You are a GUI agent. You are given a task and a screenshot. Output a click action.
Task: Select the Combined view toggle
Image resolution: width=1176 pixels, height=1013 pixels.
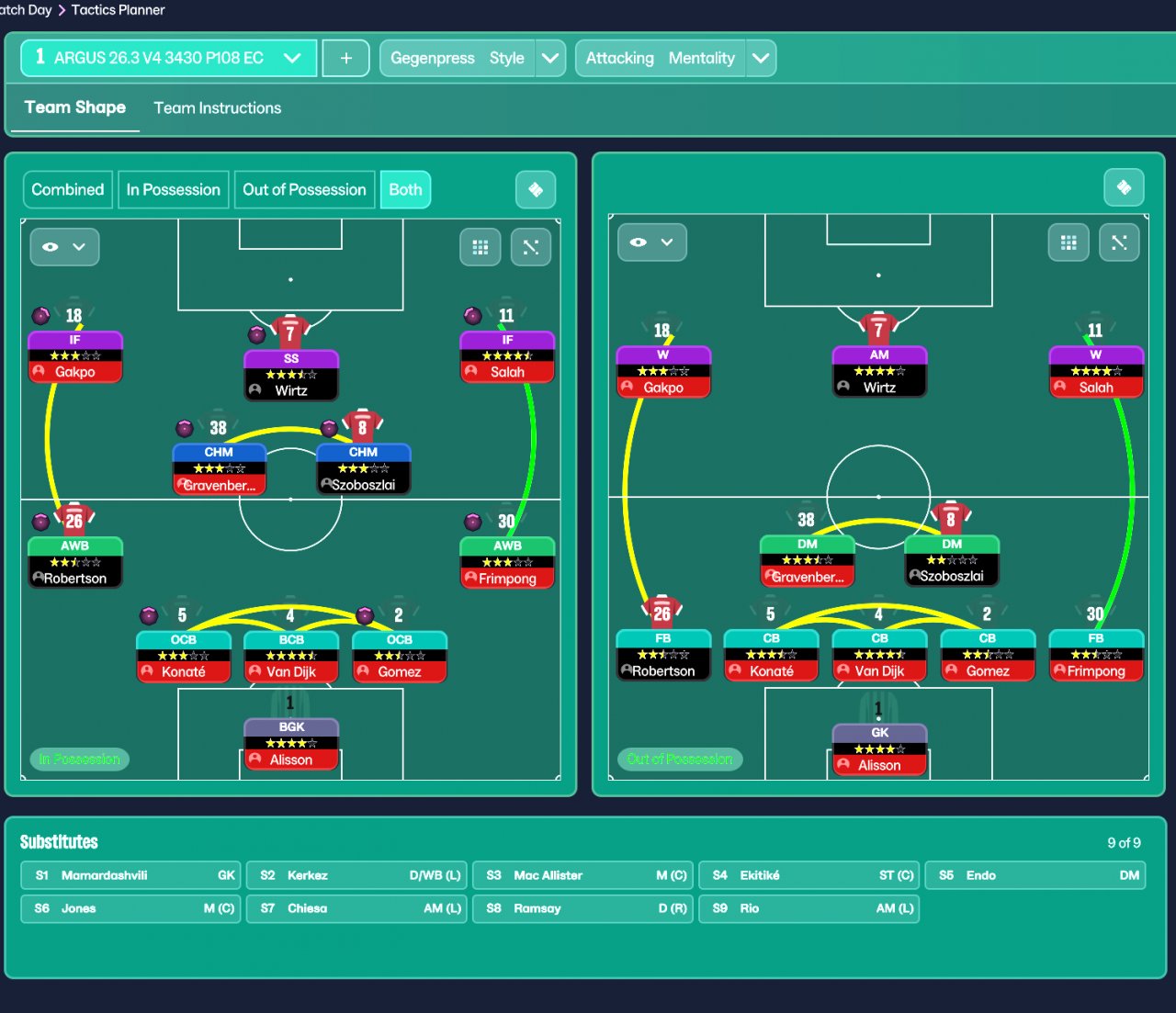(68, 190)
